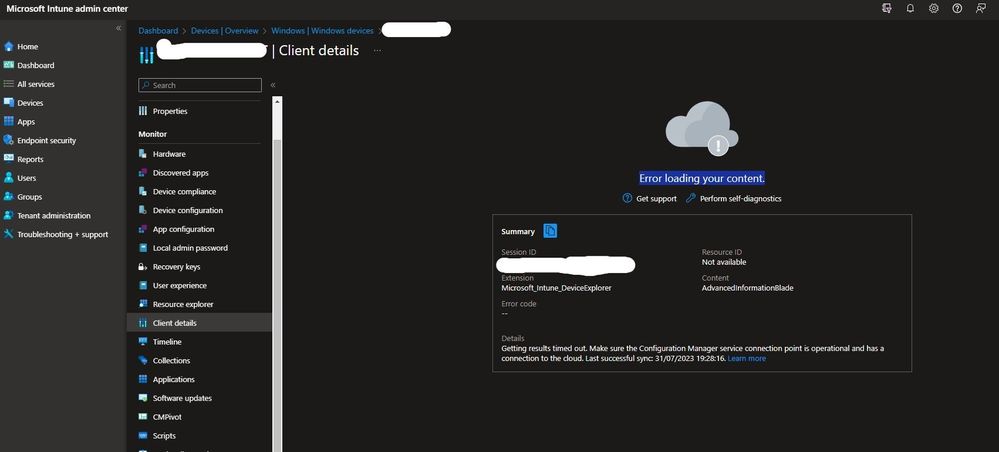Click the Recovery keys lock icon
This screenshot has height=452, width=999.
pyautogui.click(x=143, y=266)
